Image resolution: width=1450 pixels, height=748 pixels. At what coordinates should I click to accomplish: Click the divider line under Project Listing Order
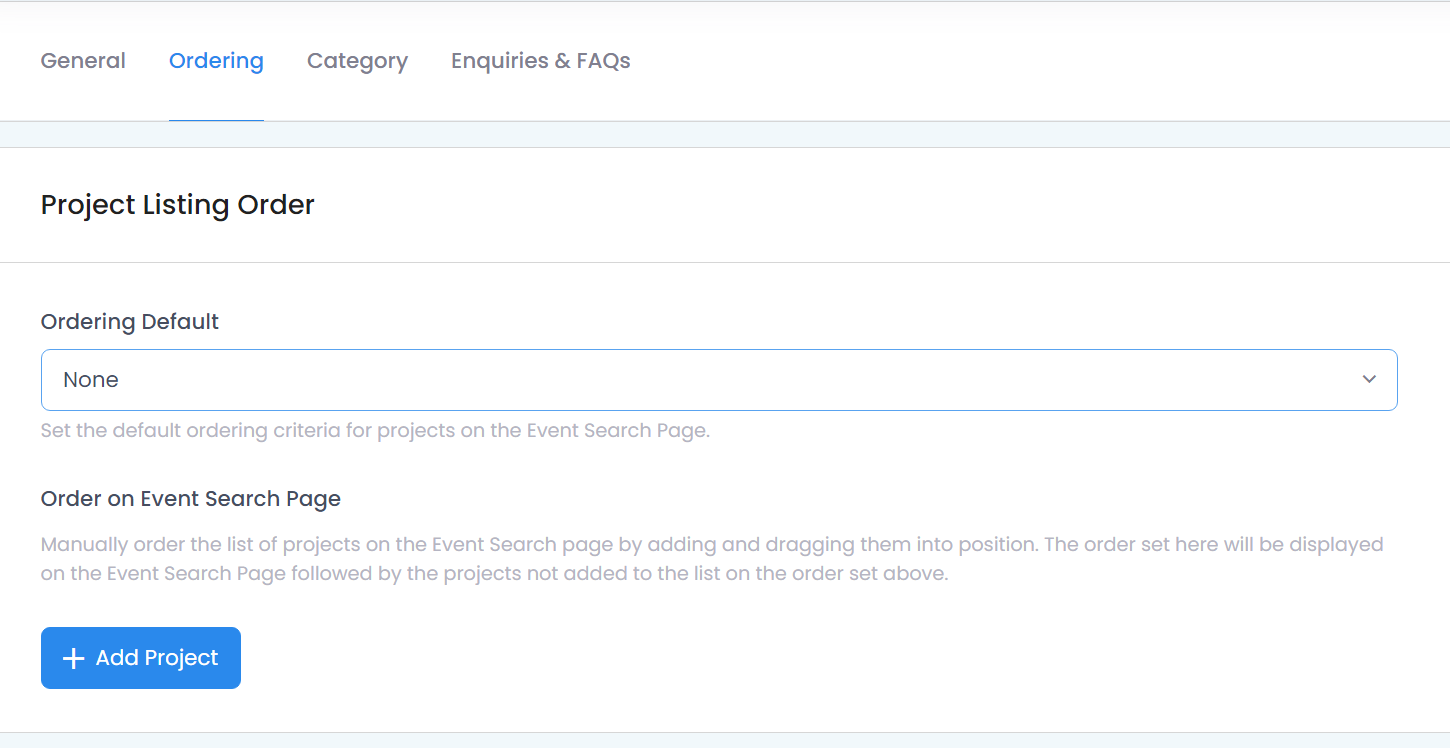click(725, 262)
